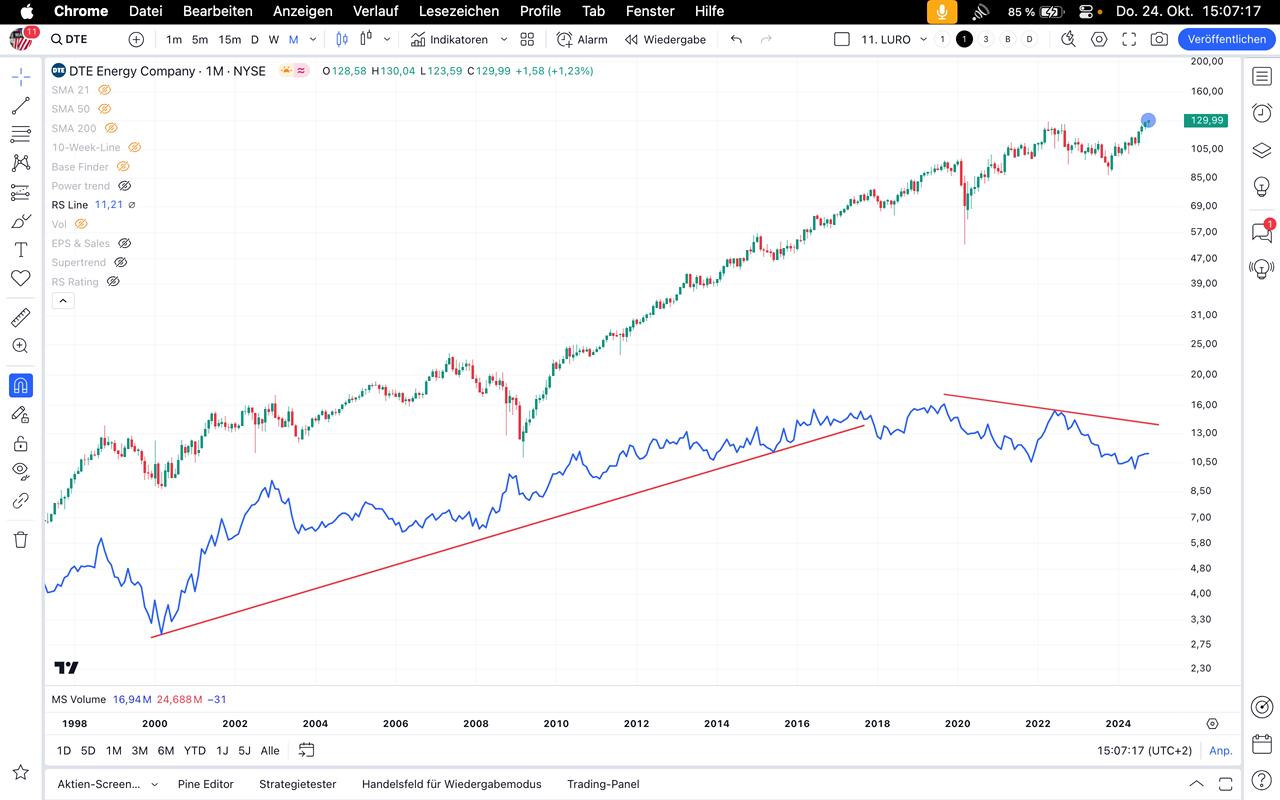
Task: Open the Lesezeichen menu
Action: pyautogui.click(x=459, y=11)
